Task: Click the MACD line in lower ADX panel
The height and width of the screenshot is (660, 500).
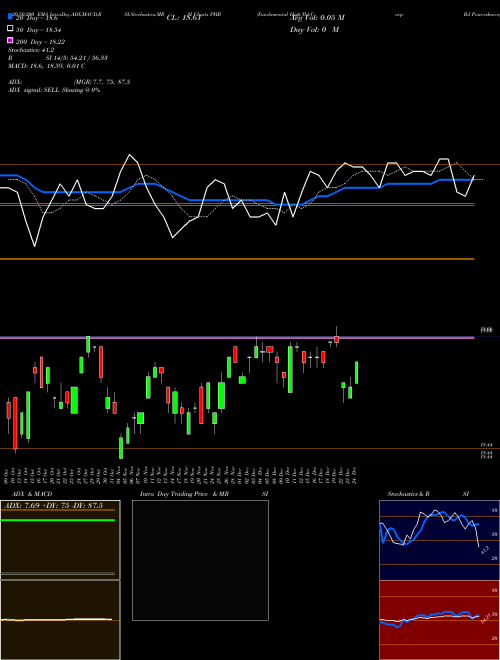Action: pos(56,619)
